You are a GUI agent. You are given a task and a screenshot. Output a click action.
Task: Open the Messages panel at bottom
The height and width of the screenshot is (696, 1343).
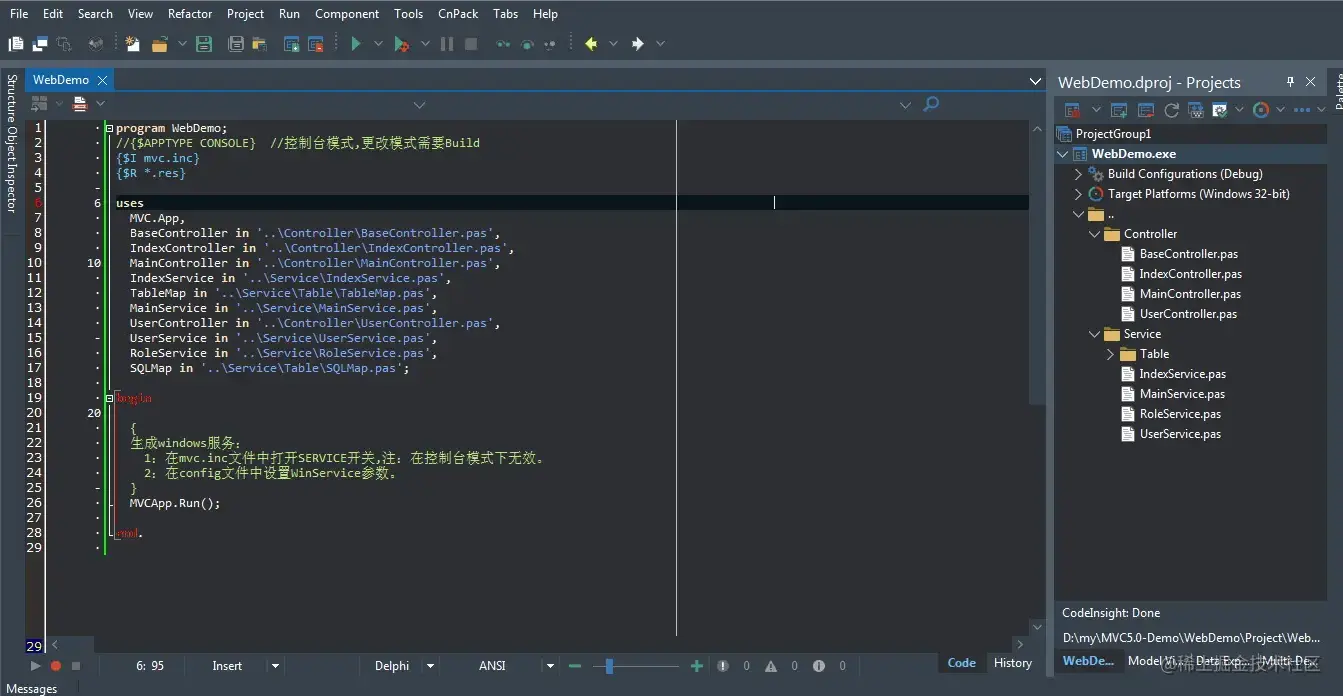point(32,688)
